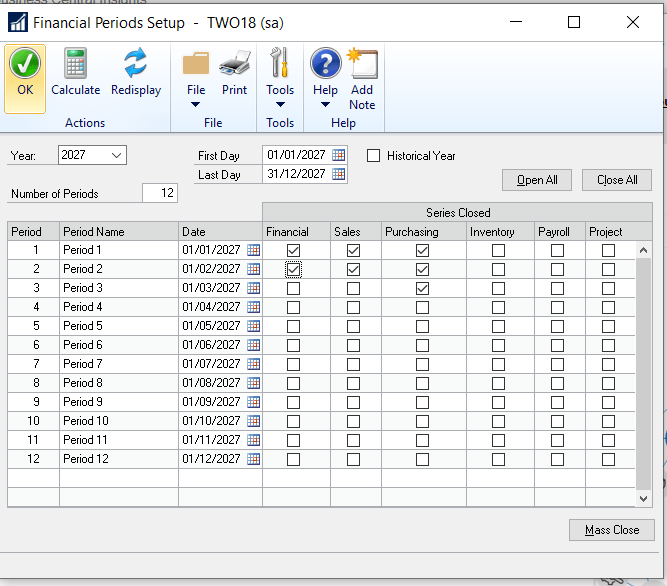Click the Print printer icon

coord(234,65)
